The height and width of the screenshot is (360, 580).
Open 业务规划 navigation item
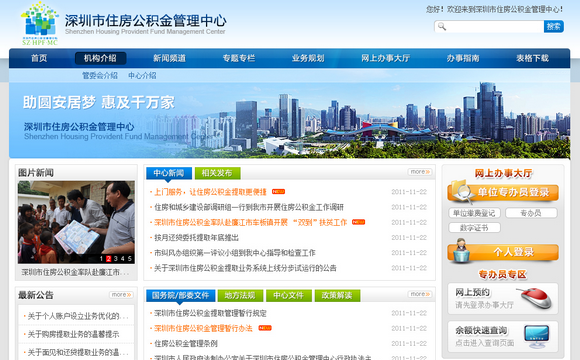pyautogui.click(x=308, y=58)
